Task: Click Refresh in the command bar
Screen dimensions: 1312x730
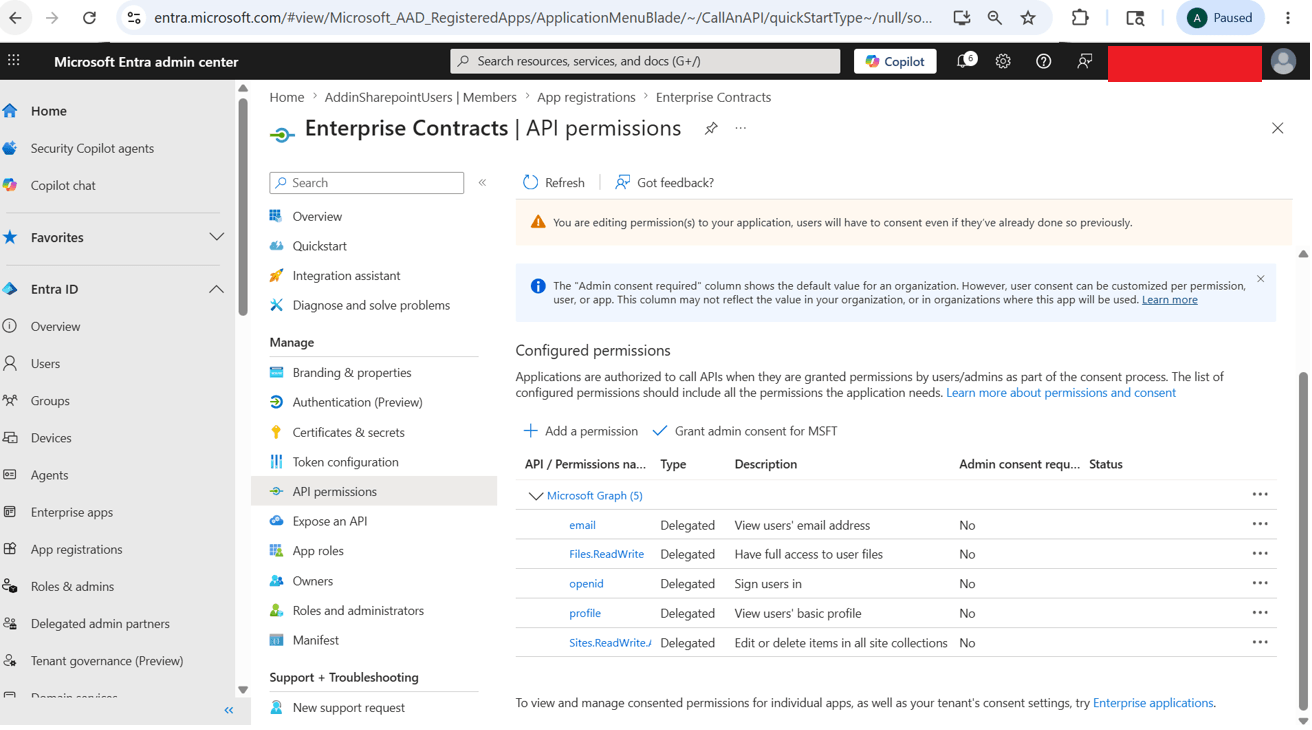Action: [554, 183]
